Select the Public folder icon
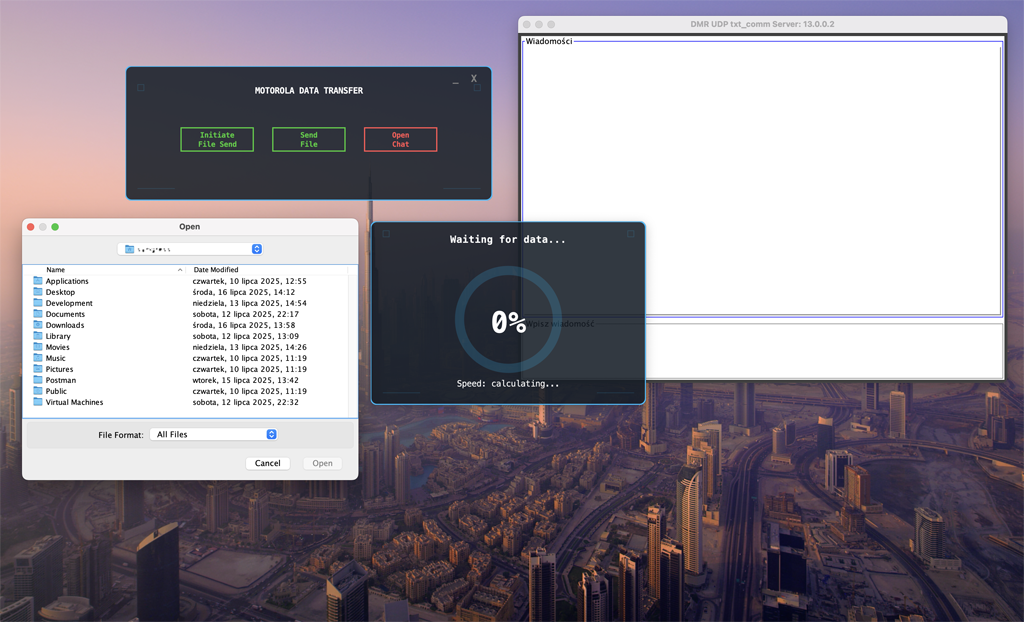1024x622 pixels. [38, 391]
